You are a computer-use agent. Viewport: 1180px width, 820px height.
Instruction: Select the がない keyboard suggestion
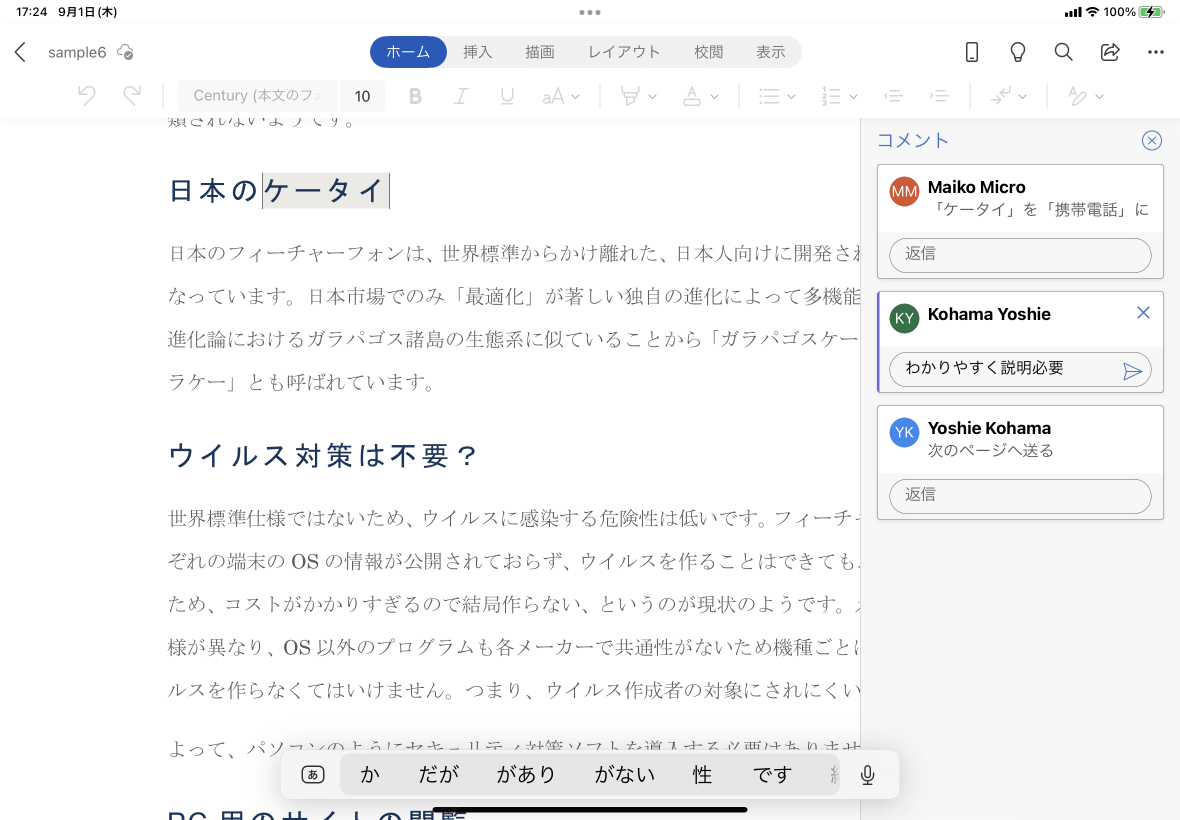pyautogui.click(x=624, y=774)
